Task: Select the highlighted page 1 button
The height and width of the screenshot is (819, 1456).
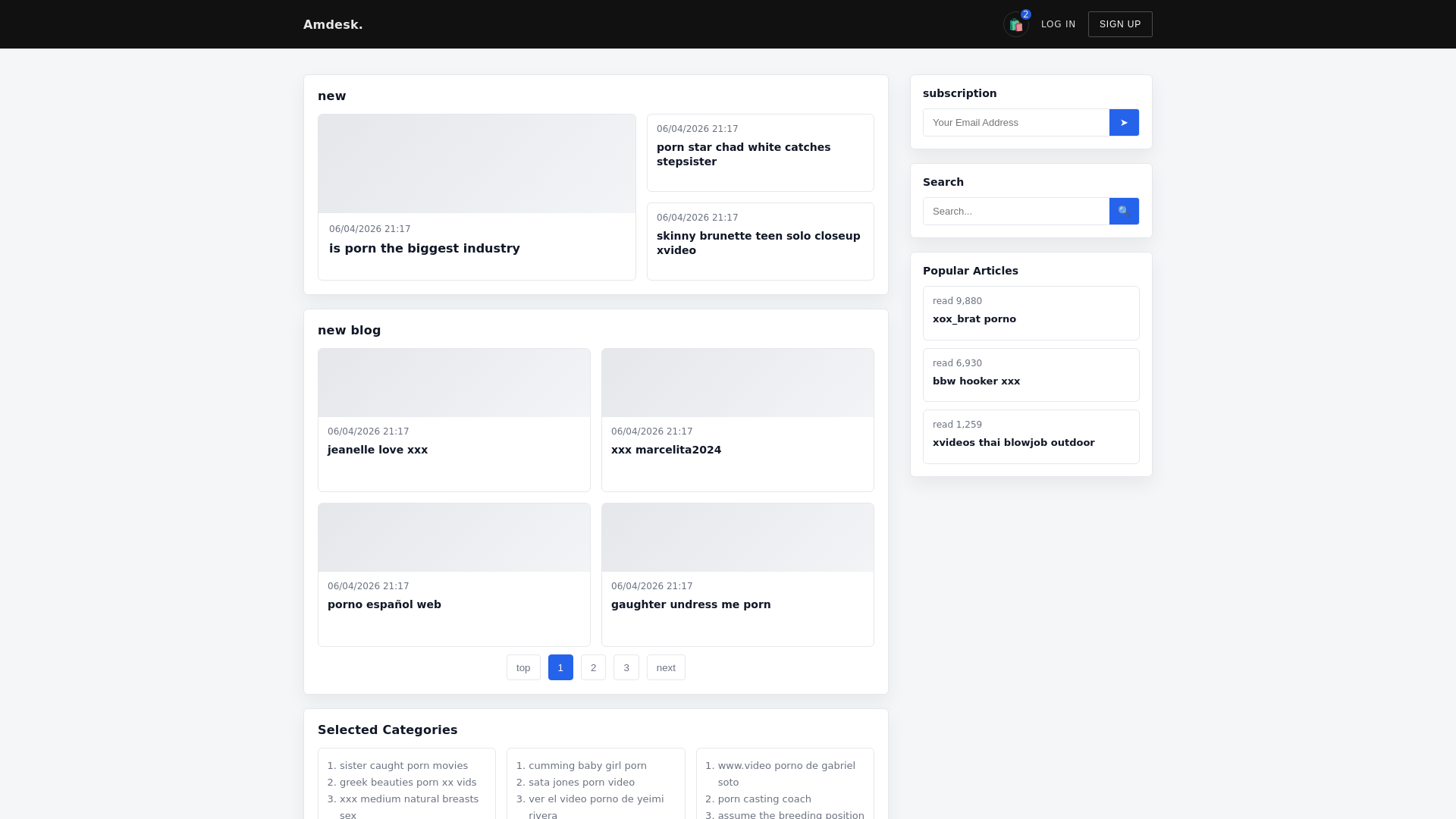Action: [560, 667]
